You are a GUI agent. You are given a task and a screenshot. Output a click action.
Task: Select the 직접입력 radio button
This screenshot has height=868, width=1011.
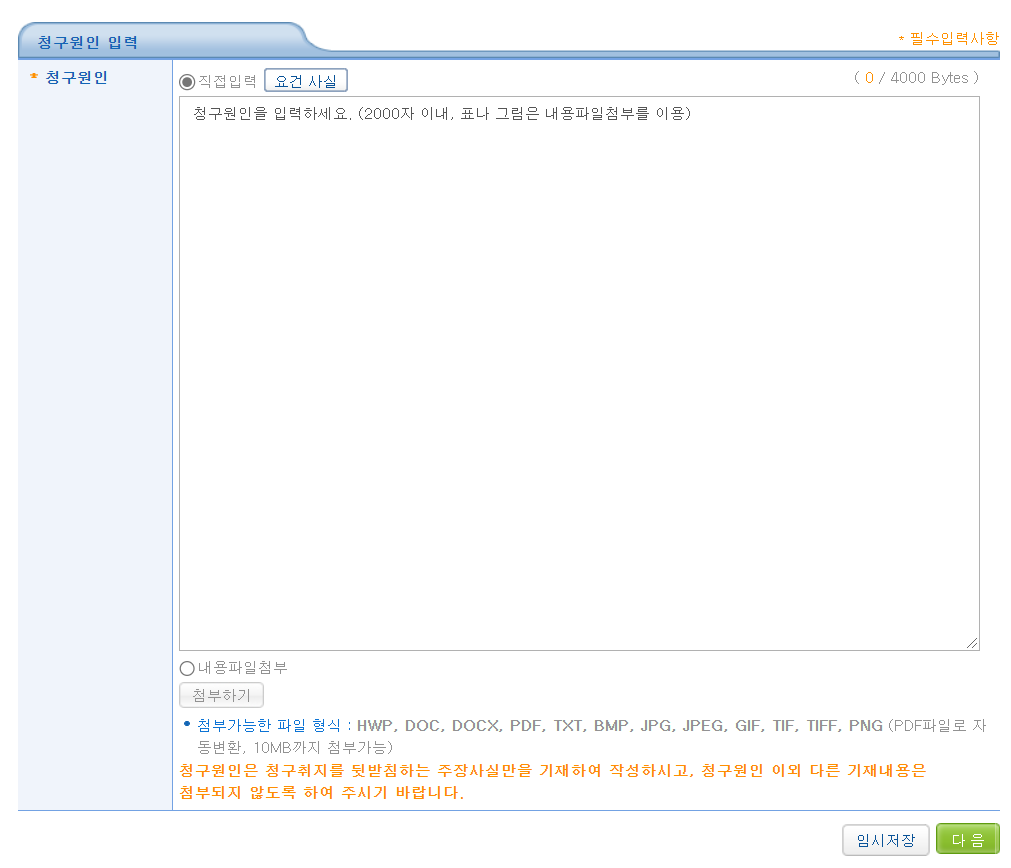(187, 82)
